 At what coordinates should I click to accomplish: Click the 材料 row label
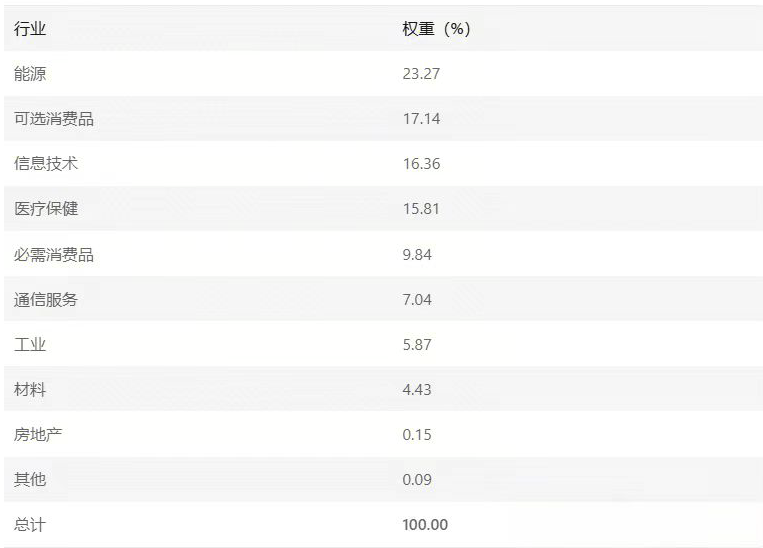pyautogui.click(x=30, y=389)
